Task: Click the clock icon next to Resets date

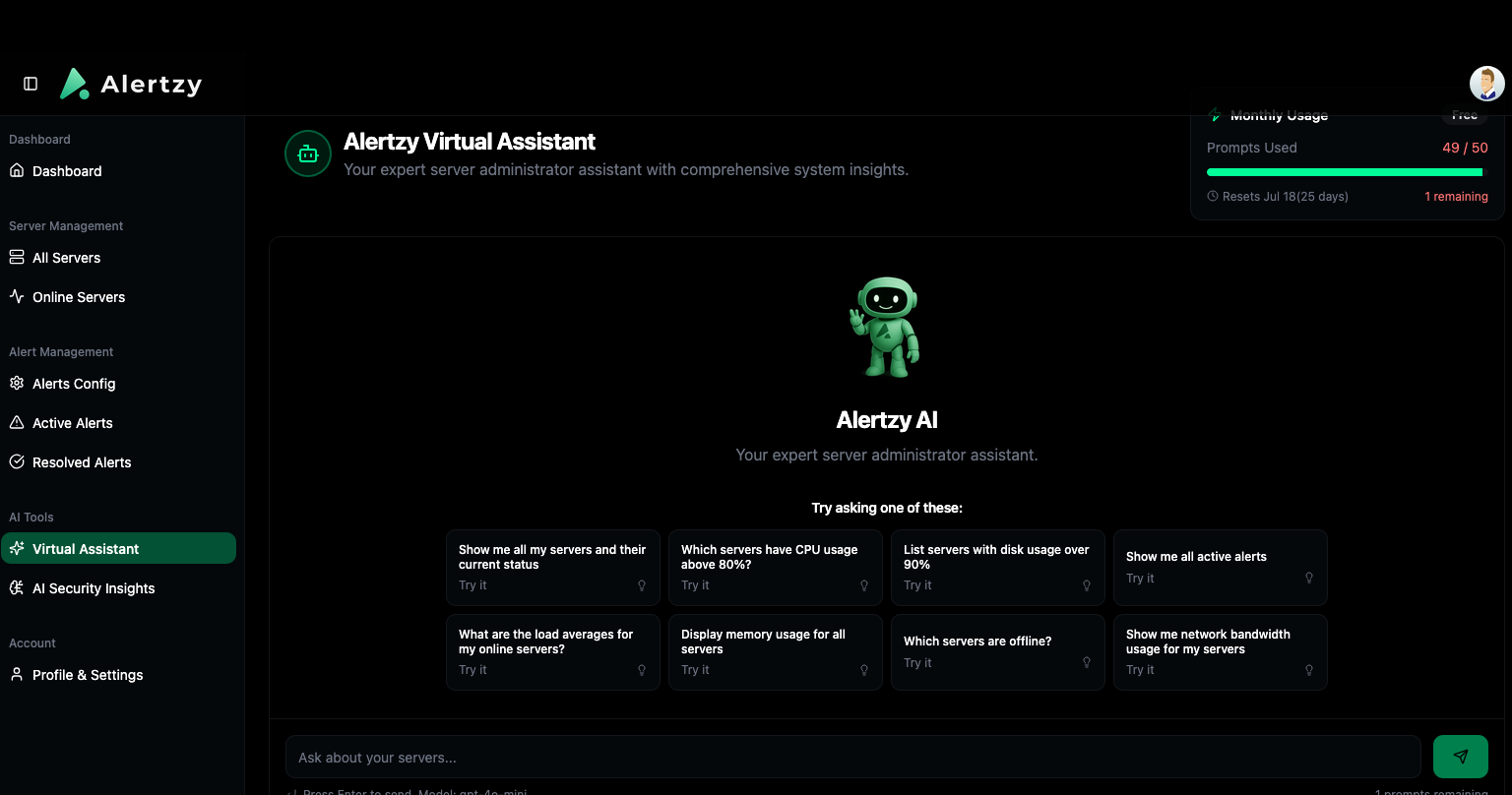Action: point(1213,197)
